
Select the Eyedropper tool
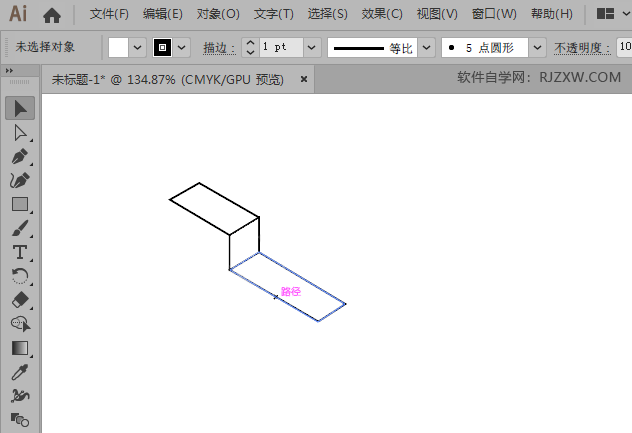pos(20,372)
